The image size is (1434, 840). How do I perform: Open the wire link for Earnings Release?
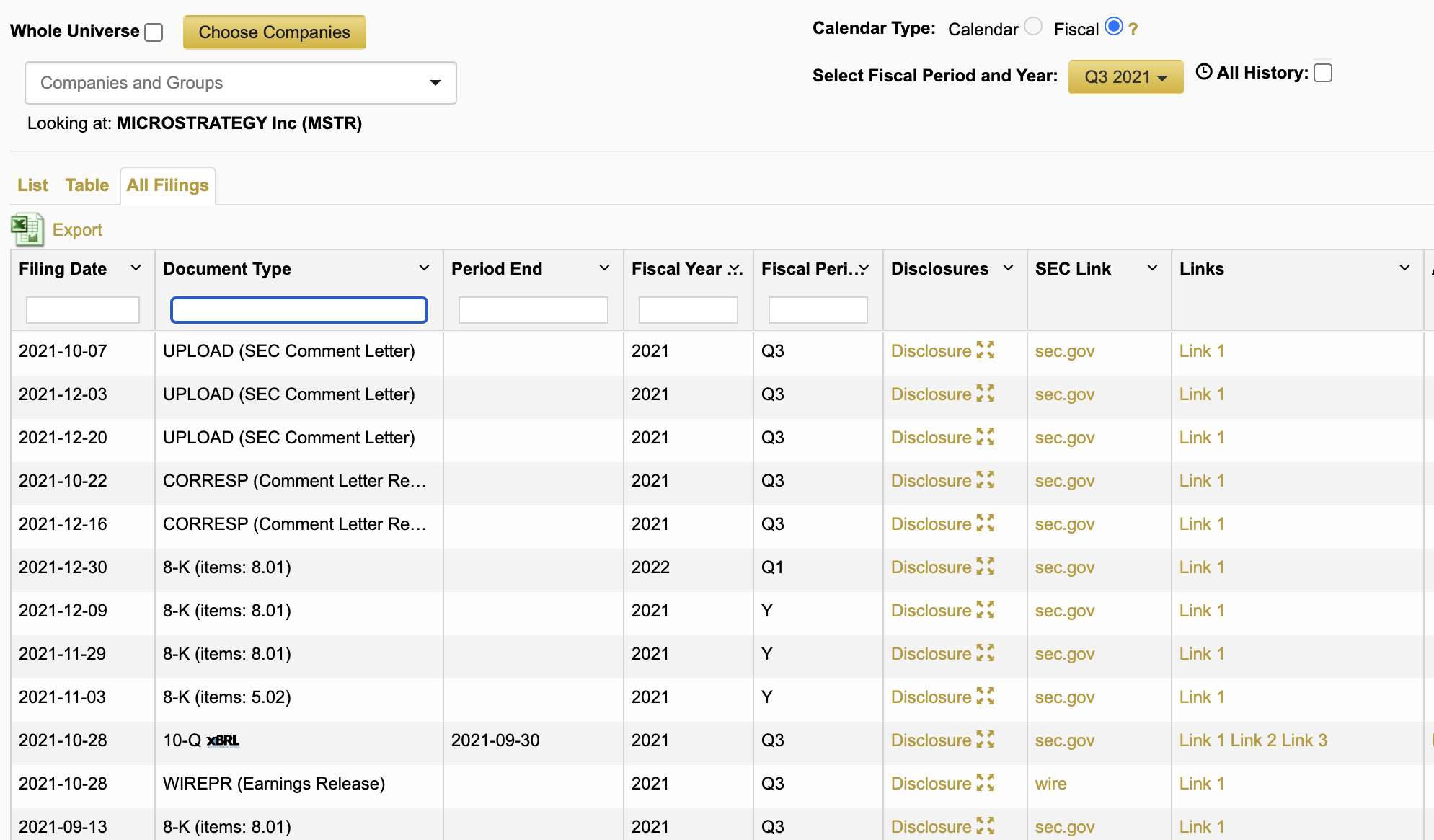1050,784
